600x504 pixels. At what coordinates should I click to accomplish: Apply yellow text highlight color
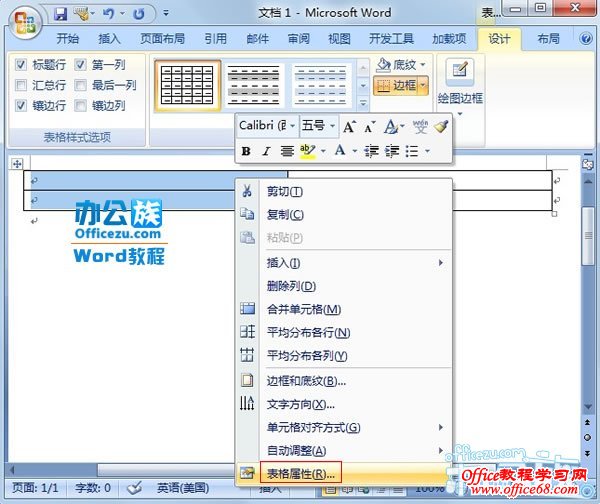click(307, 151)
